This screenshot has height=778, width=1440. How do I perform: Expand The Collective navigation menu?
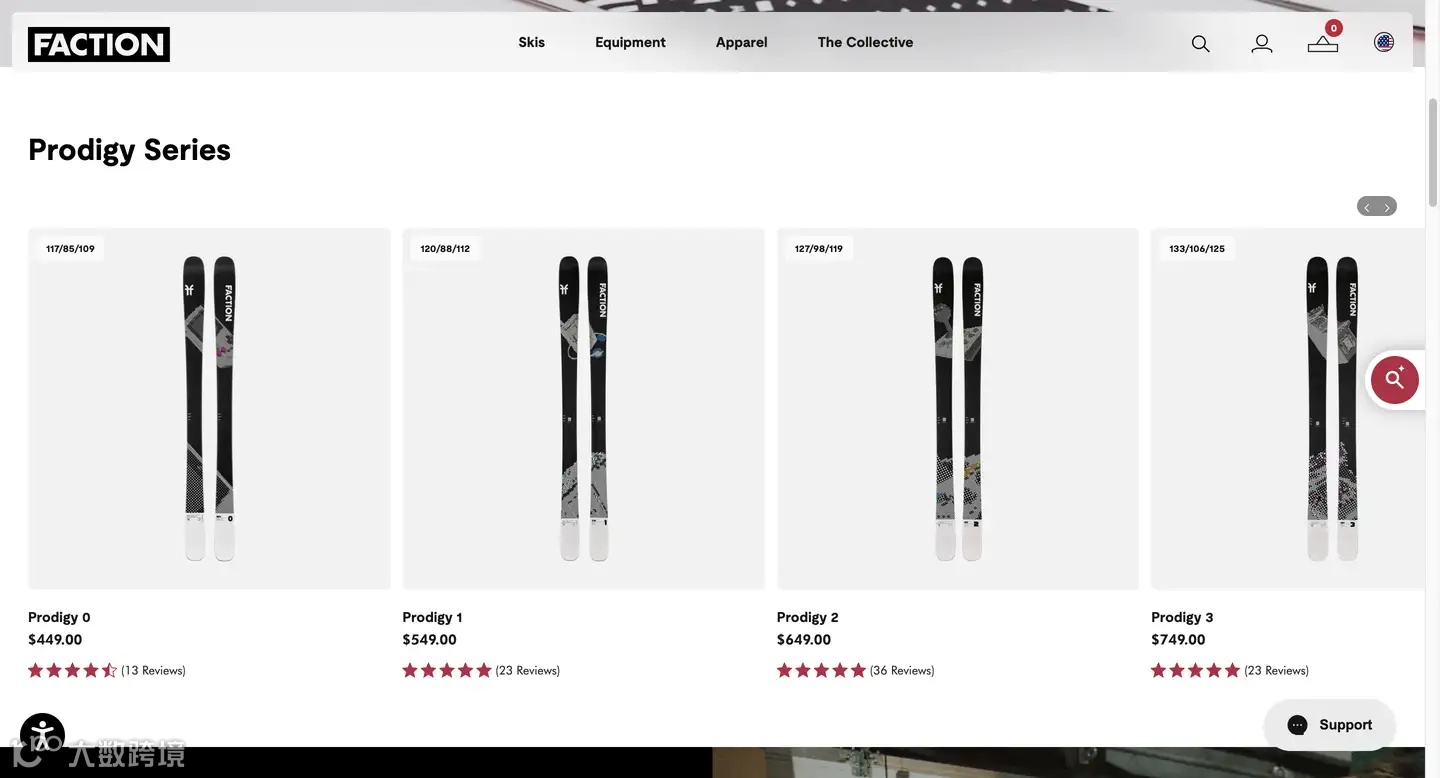(x=865, y=42)
